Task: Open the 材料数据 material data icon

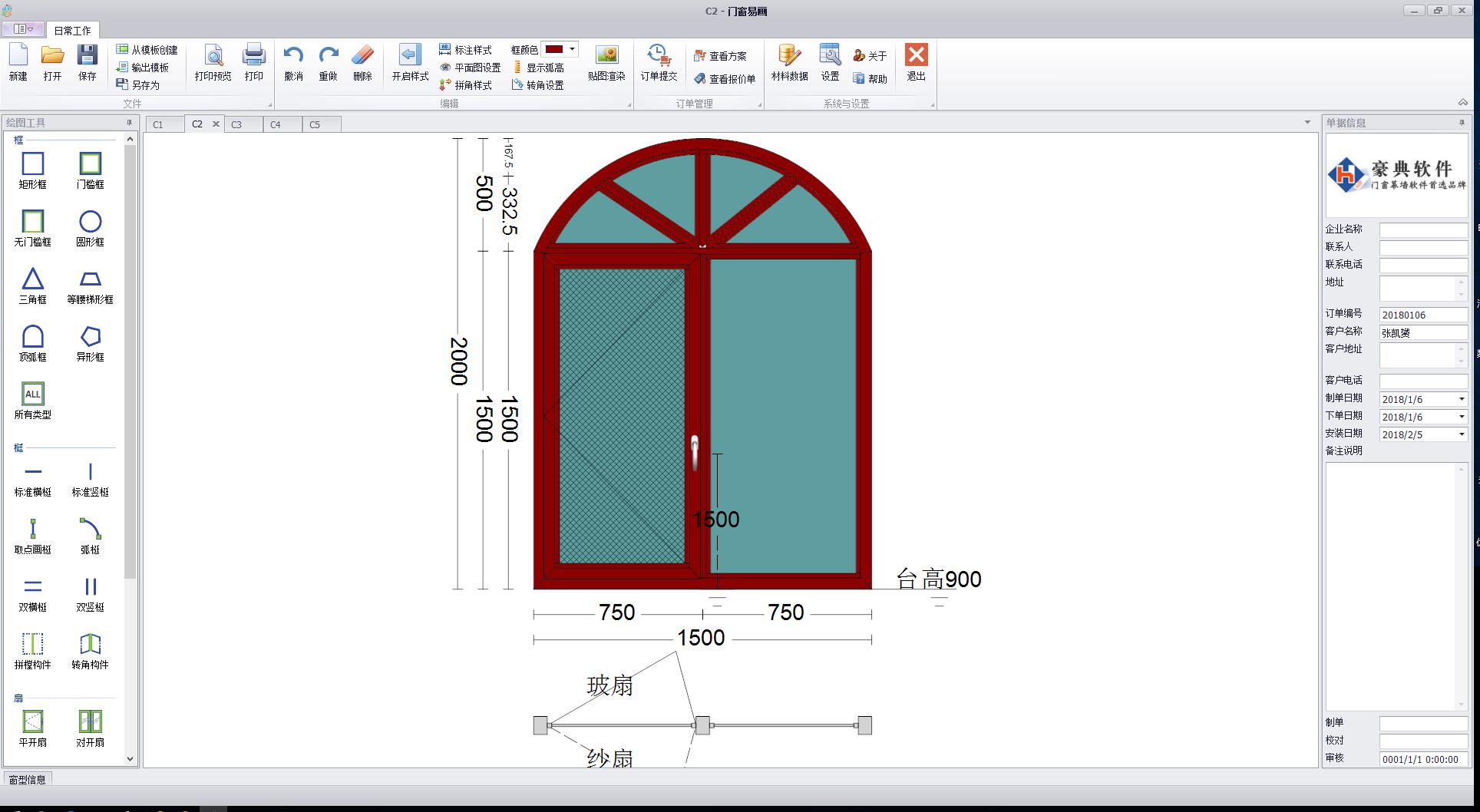Action: click(x=789, y=63)
